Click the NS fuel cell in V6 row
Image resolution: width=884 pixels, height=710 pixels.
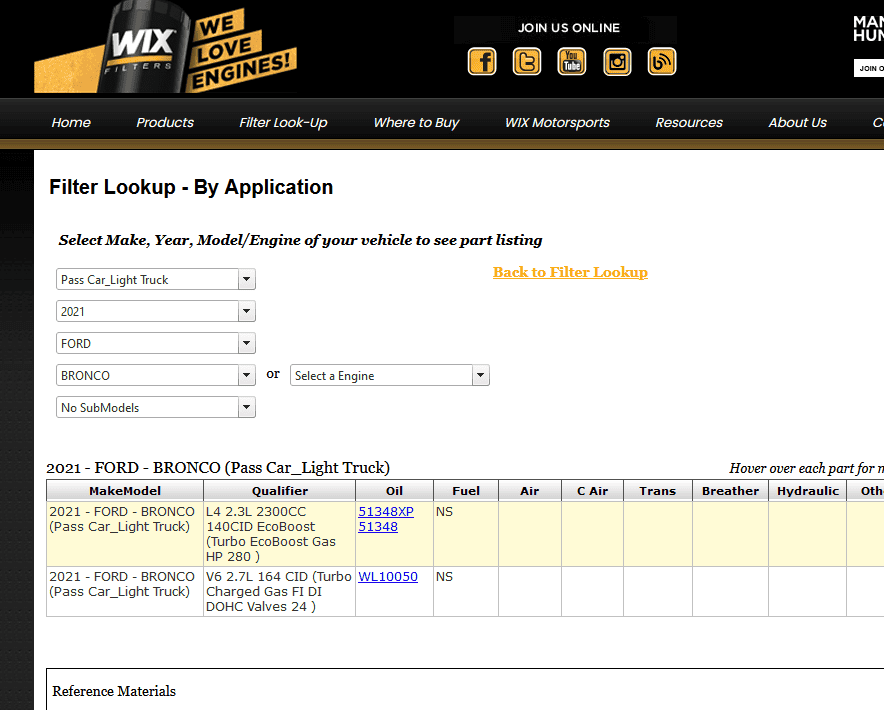point(466,592)
